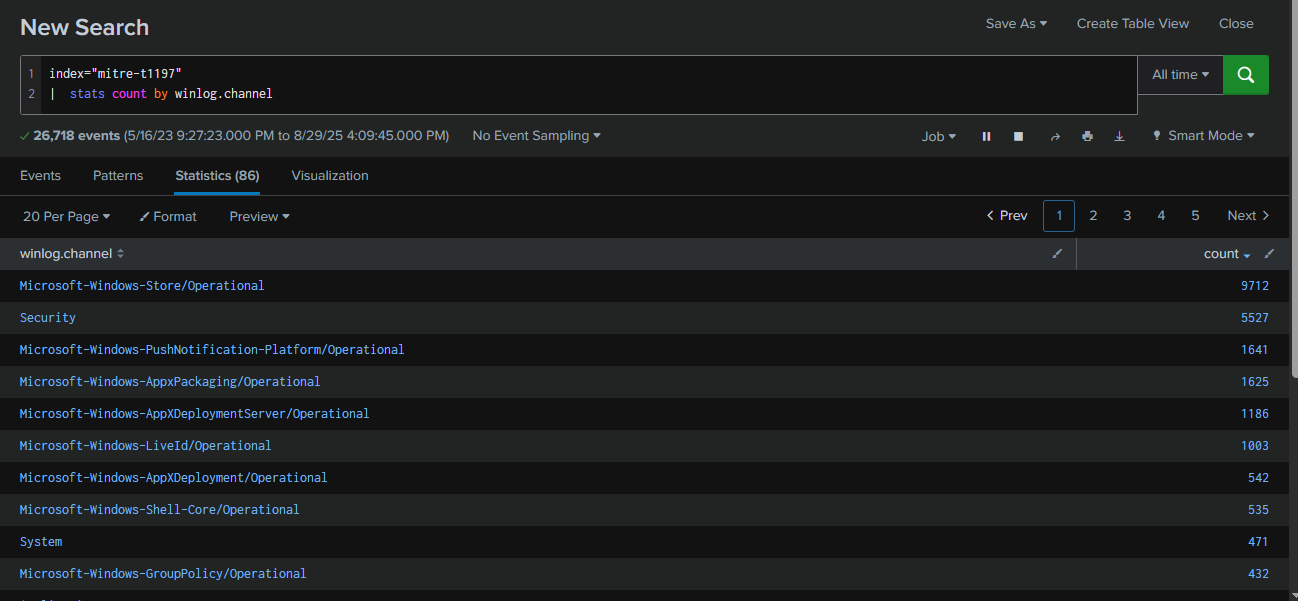1298x601 pixels.
Task: Run the search with the magnifier button
Action: pos(1246,75)
